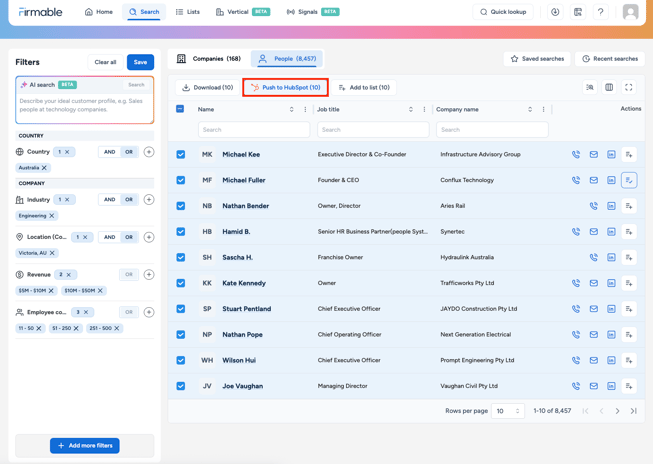Add another Country filter with plus icon
653x464 pixels.
(149, 152)
